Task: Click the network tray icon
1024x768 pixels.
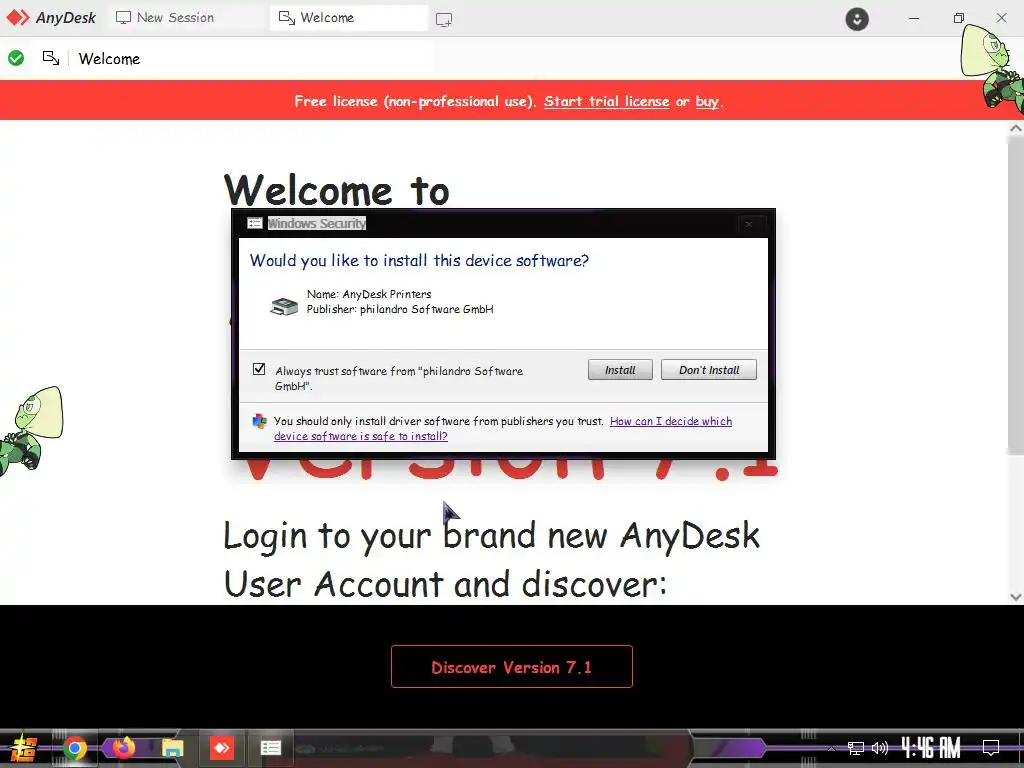Action: coord(856,748)
